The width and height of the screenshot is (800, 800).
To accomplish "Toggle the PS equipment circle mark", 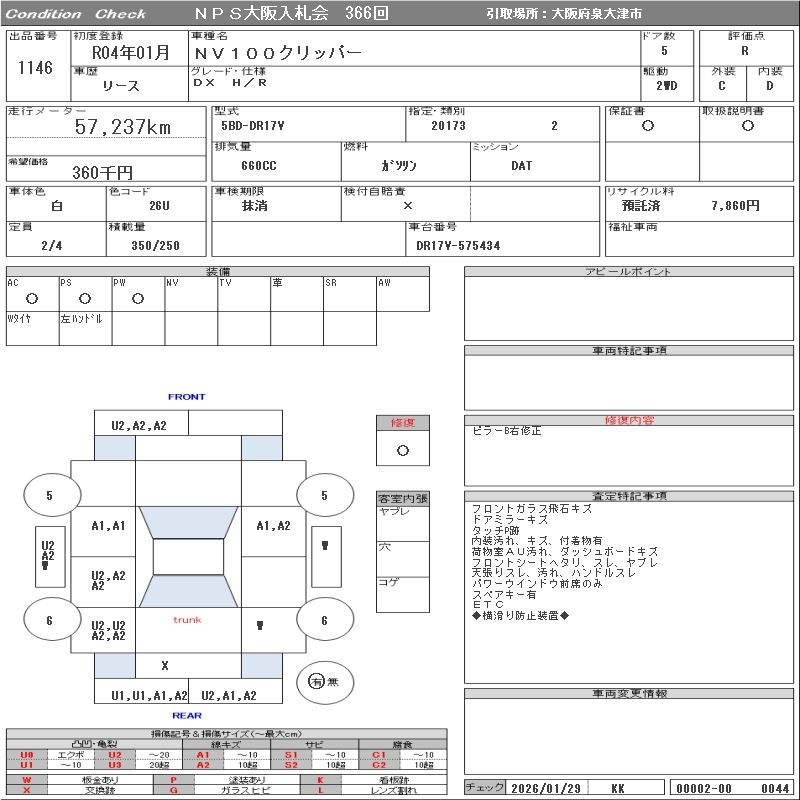I will (x=85, y=298).
